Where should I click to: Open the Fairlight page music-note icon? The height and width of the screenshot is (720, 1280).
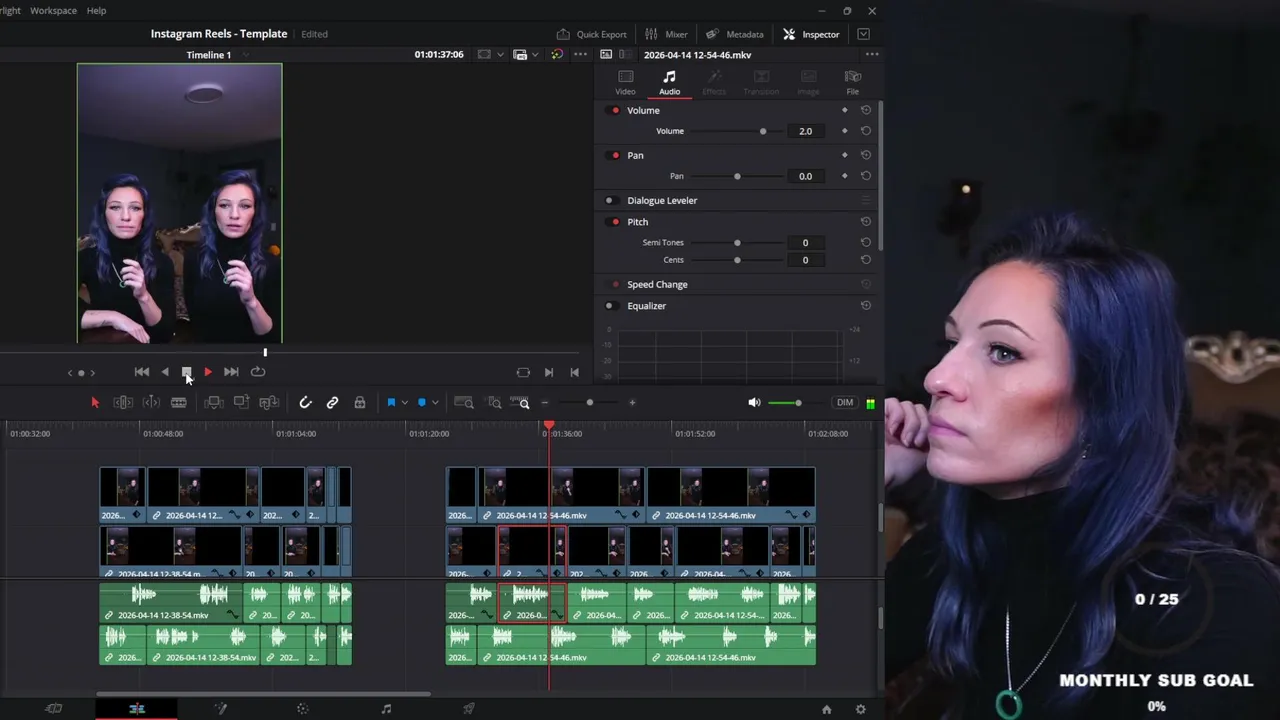click(x=386, y=709)
